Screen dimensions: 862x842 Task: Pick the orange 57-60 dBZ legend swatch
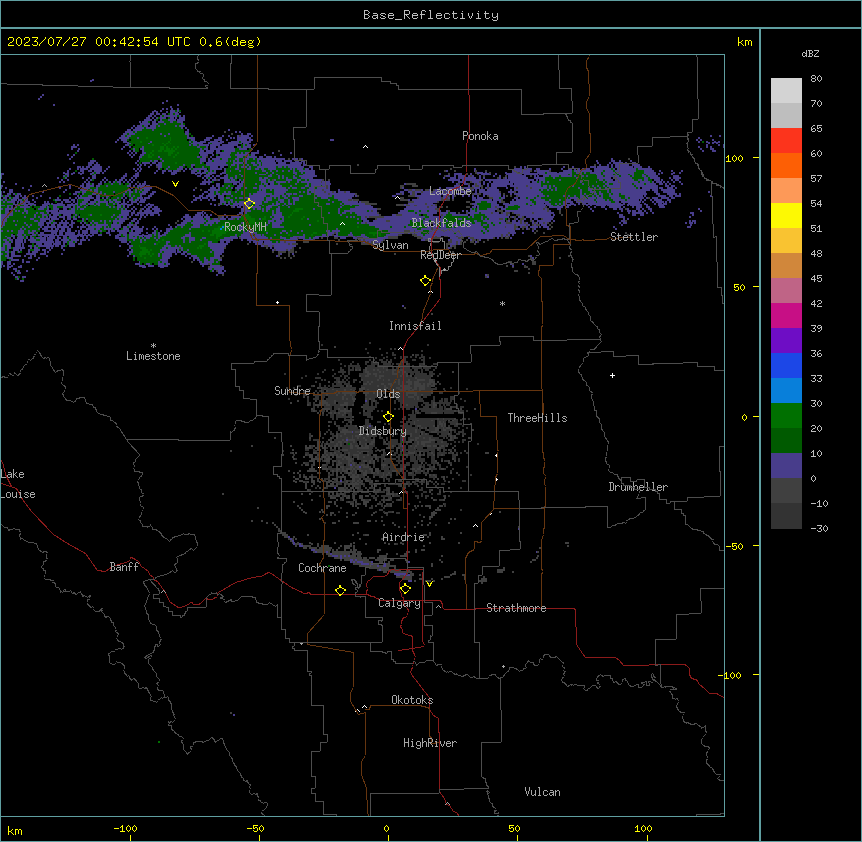coord(786,165)
